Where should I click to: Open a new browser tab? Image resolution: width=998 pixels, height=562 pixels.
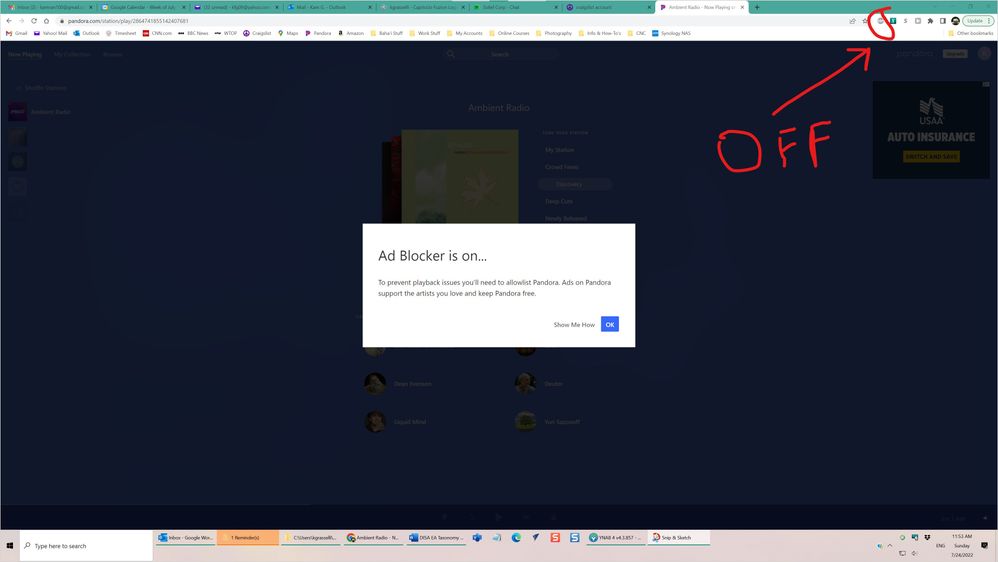[757, 7]
